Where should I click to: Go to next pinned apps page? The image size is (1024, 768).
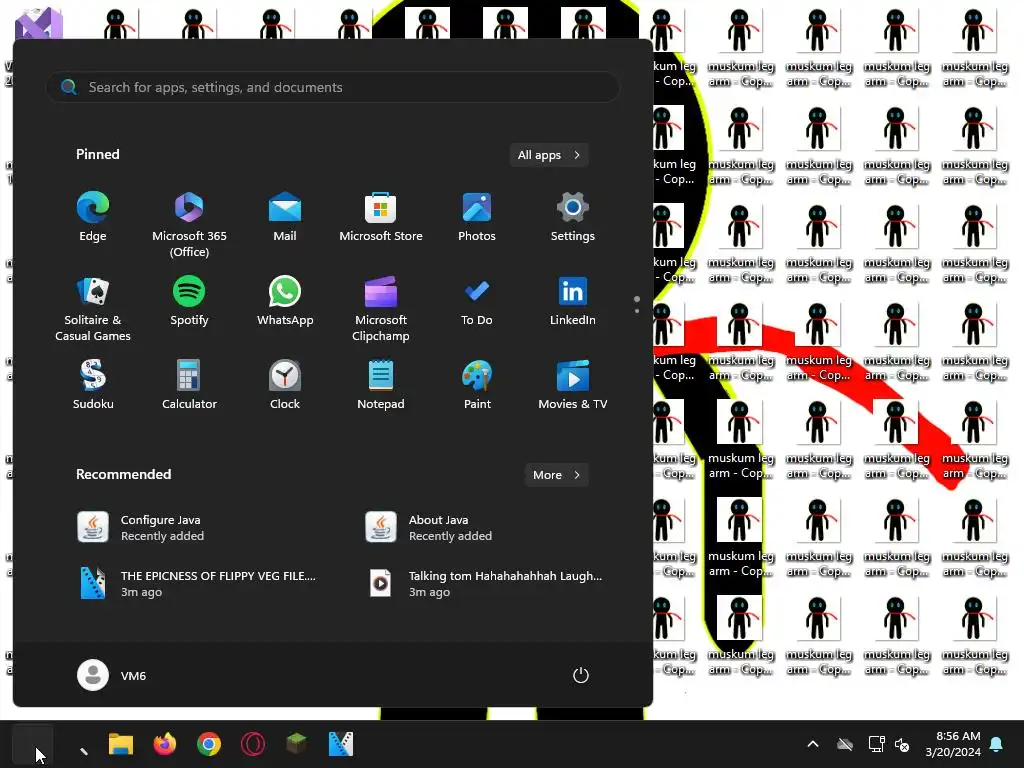tap(637, 310)
